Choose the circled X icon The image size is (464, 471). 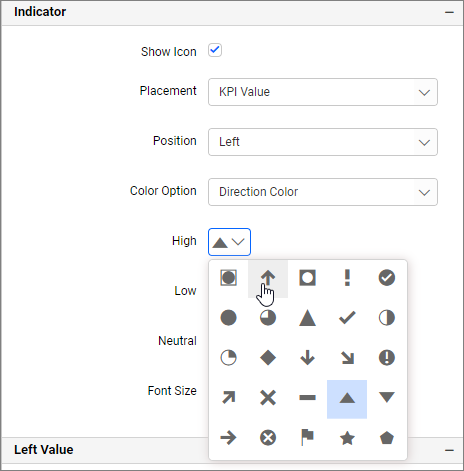pyautogui.click(x=268, y=437)
